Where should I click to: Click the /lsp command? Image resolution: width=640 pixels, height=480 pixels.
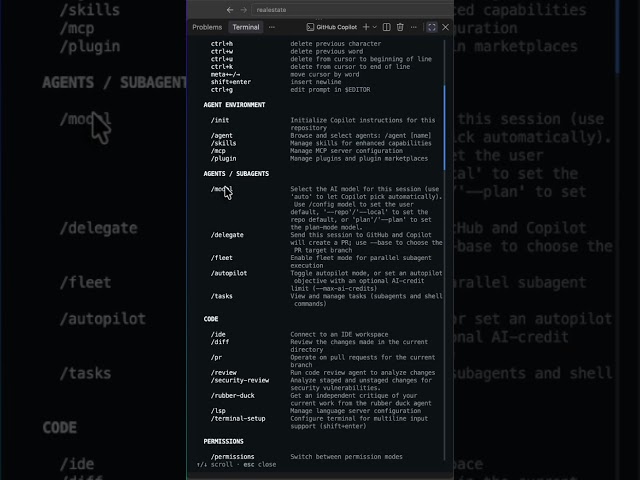pos(218,411)
